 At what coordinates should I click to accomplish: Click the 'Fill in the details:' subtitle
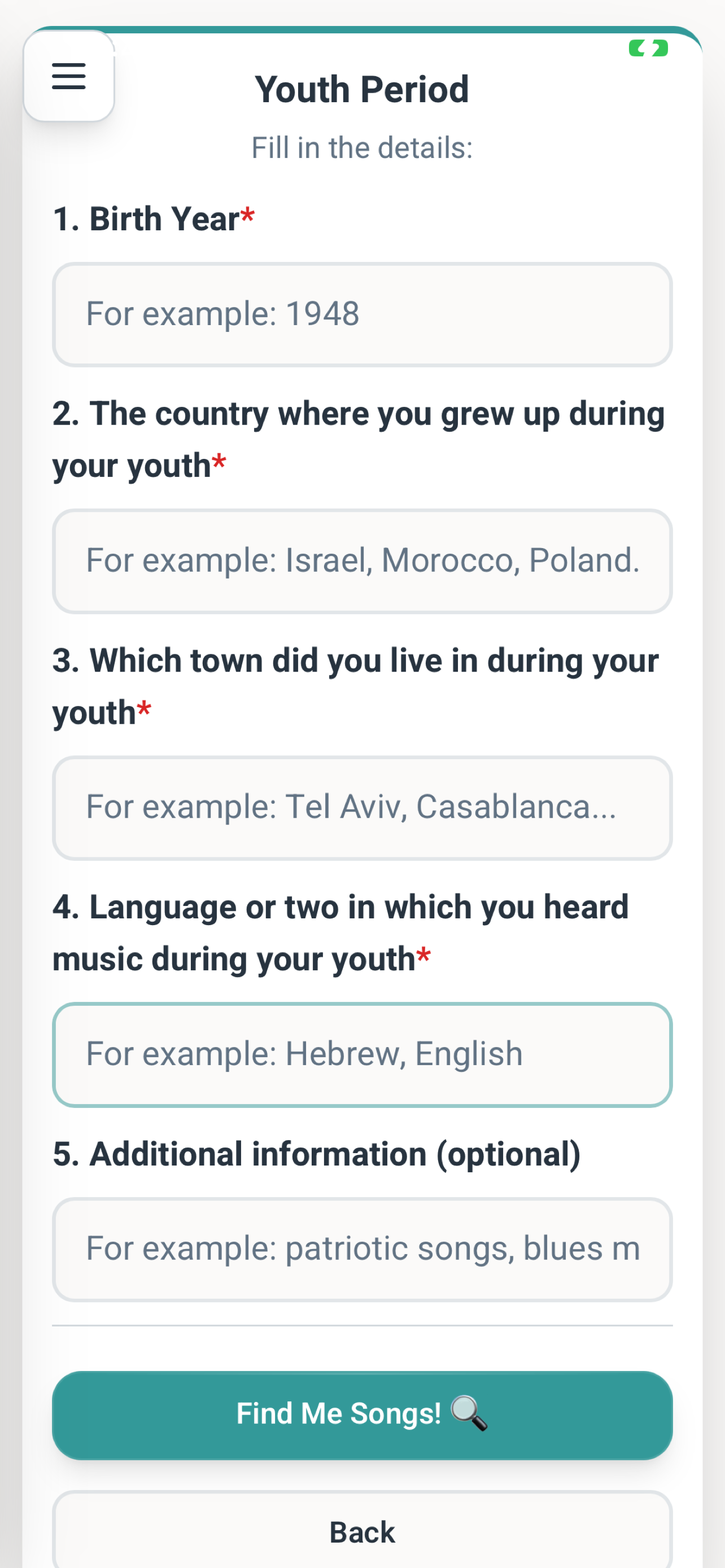(362, 147)
